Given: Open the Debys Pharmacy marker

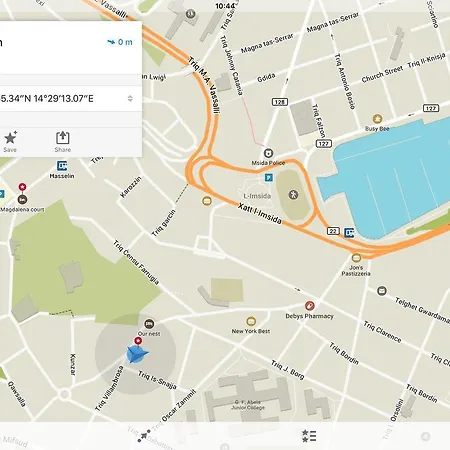Looking at the screenshot, I should 310,305.
